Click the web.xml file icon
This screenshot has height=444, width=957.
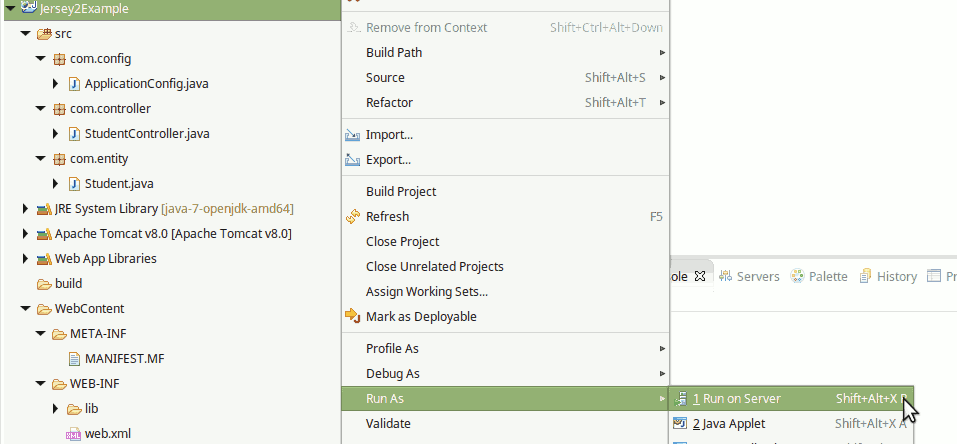(74, 434)
